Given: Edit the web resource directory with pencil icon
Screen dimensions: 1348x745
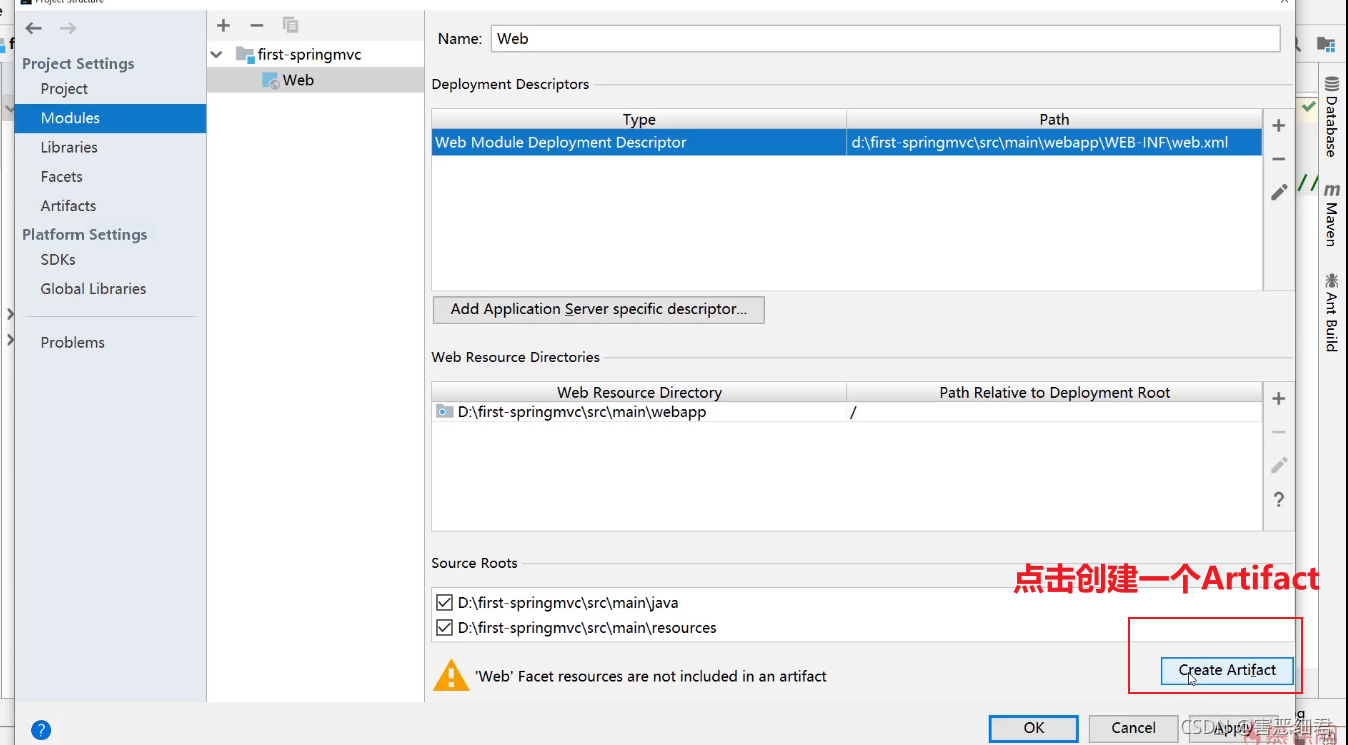Looking at the screenshot, I should point(1278,465).
